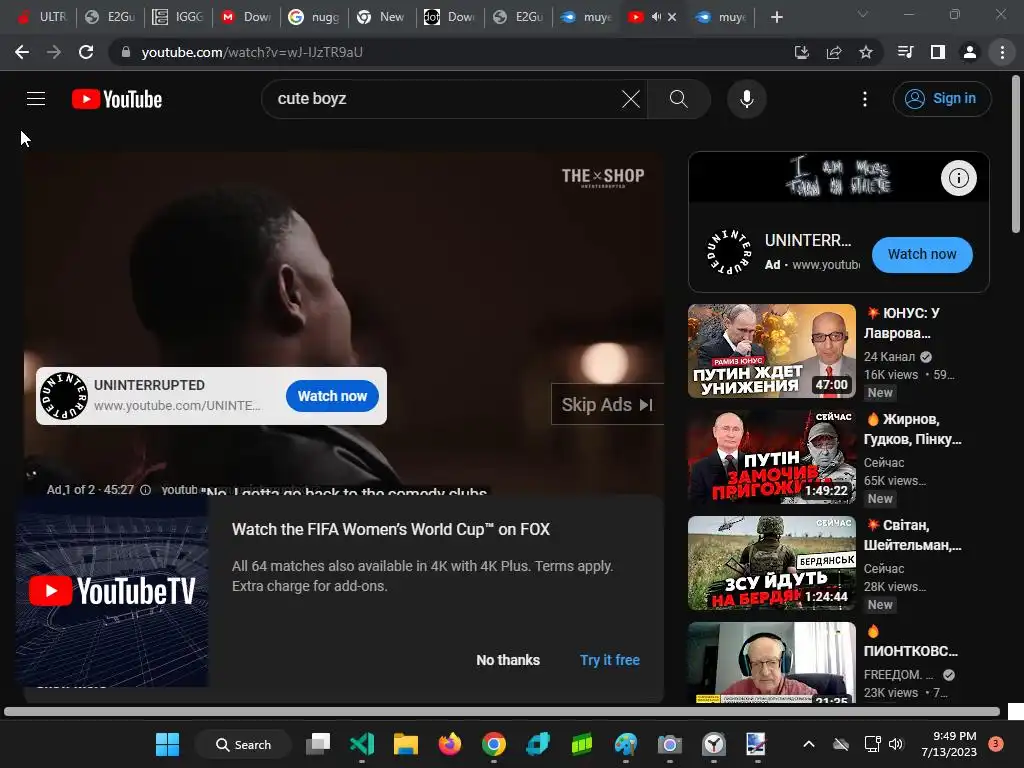
Task: Open Chrome profile icon
Action: (x=970, y=52)
